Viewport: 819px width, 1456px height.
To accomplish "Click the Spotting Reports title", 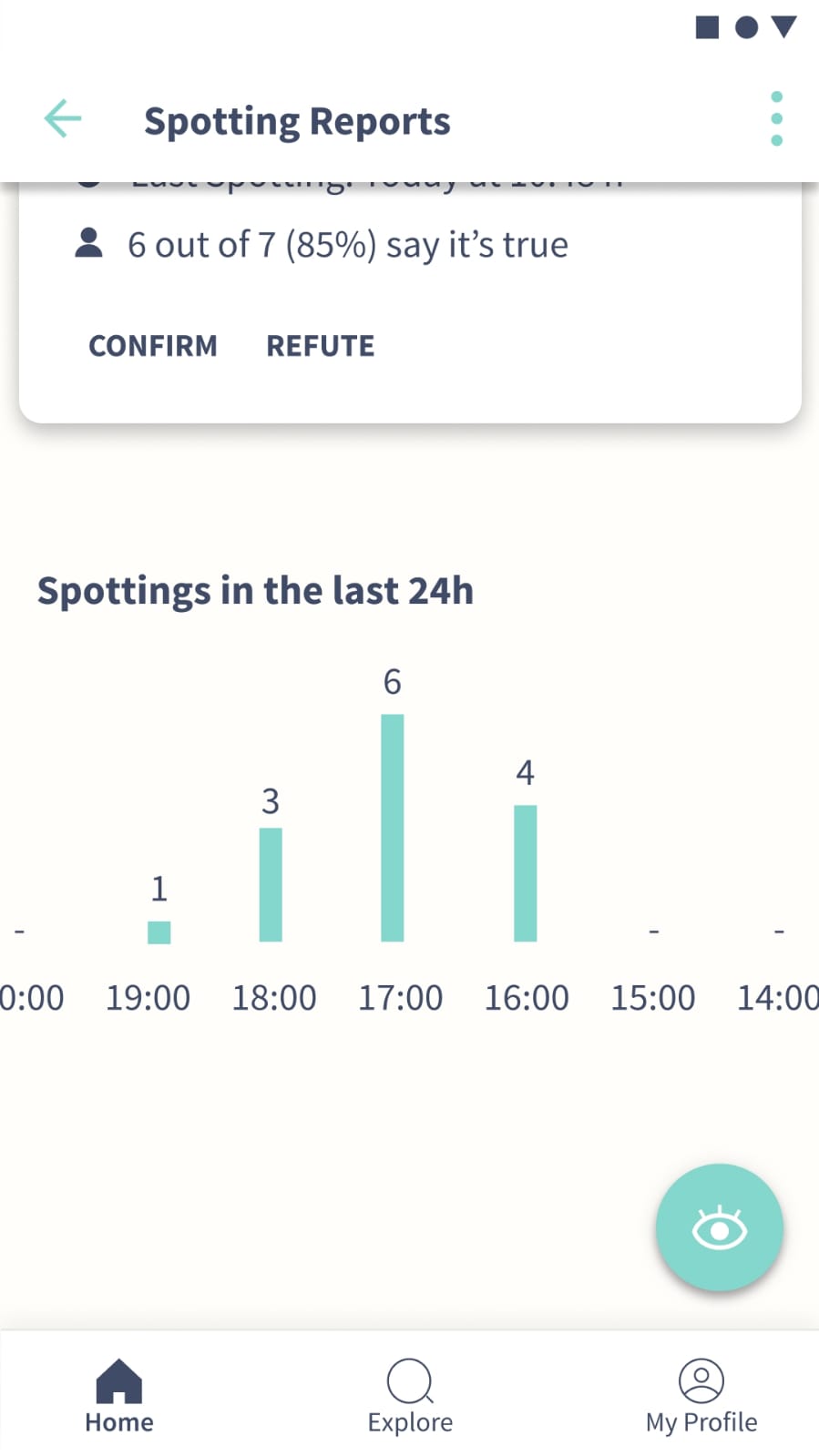I will click(x=297, y=121).
